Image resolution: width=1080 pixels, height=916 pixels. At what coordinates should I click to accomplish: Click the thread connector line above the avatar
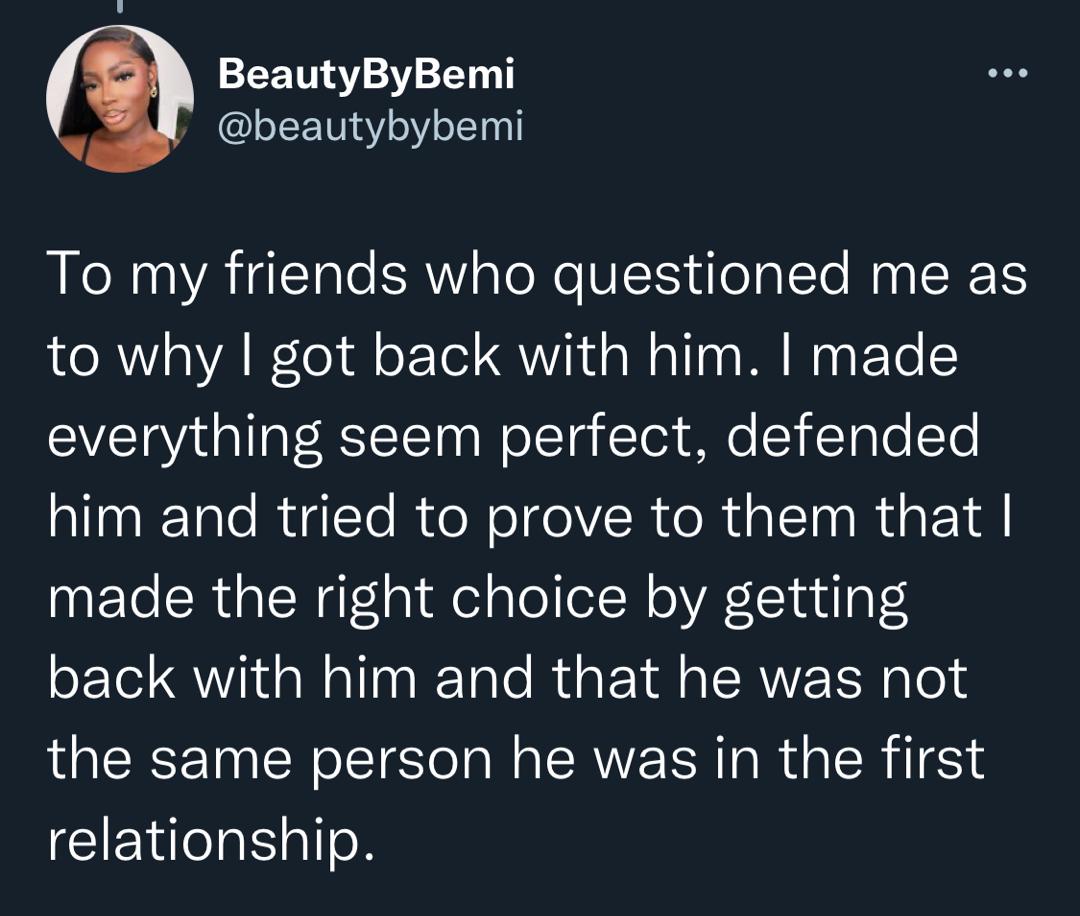pos(121,8)
